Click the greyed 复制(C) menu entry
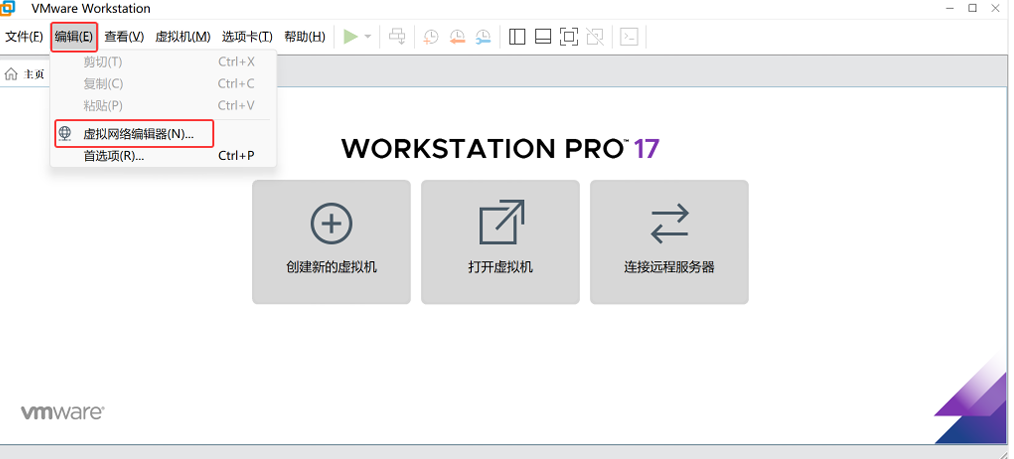 click(163, 83)
